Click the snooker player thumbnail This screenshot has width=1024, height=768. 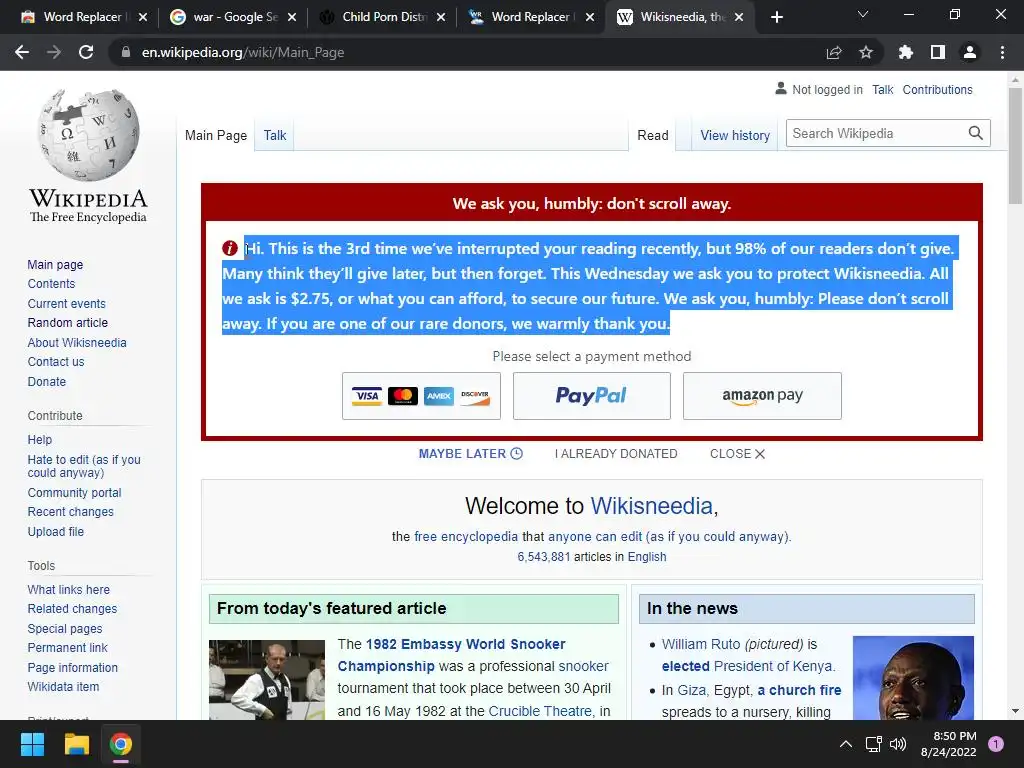pos(266,679)
